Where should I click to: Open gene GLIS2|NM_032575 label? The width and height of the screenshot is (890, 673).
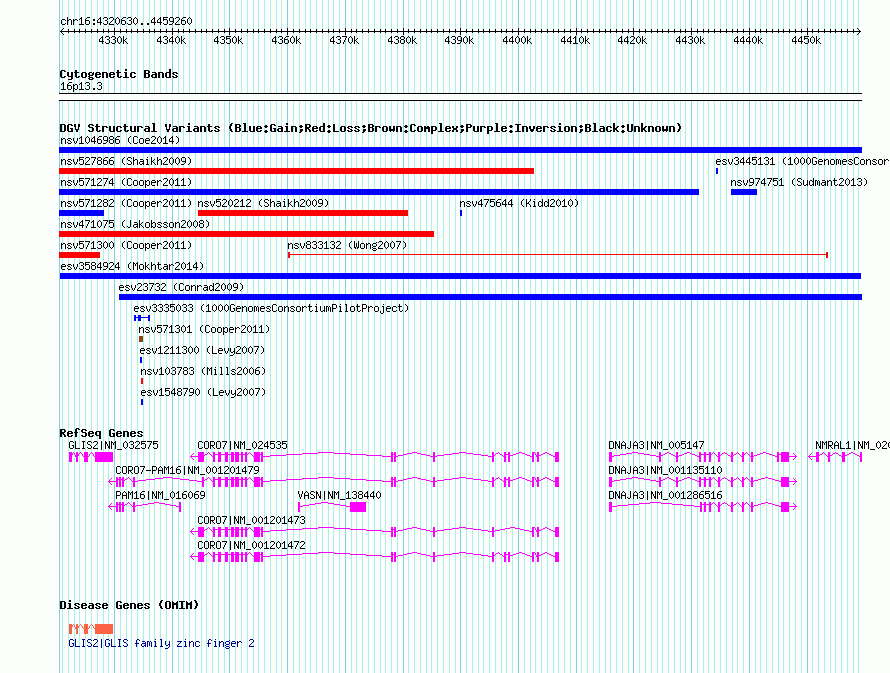114,445
